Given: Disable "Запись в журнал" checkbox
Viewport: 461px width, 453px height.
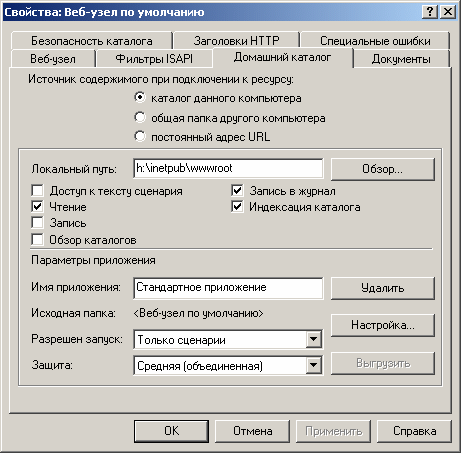Looking at the screenshot, I should pyautogui.click(x=237, y=191).
